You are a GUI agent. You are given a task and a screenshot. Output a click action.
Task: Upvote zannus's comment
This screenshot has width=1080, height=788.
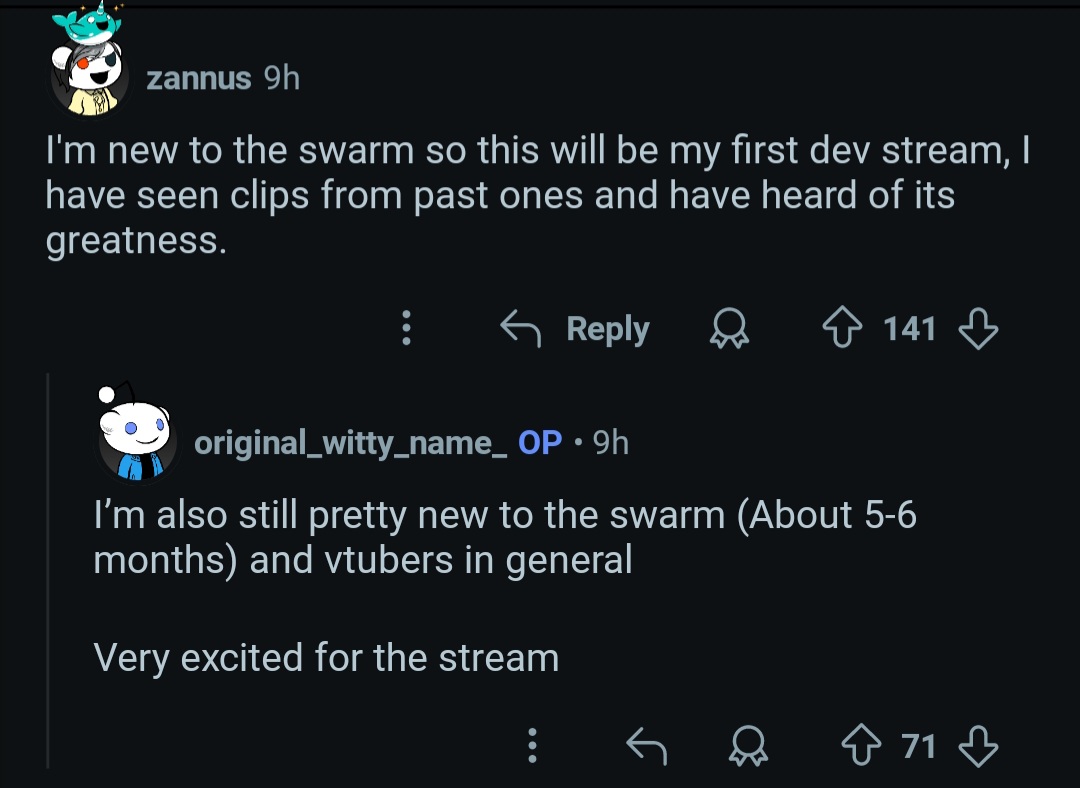pos(842,328)
